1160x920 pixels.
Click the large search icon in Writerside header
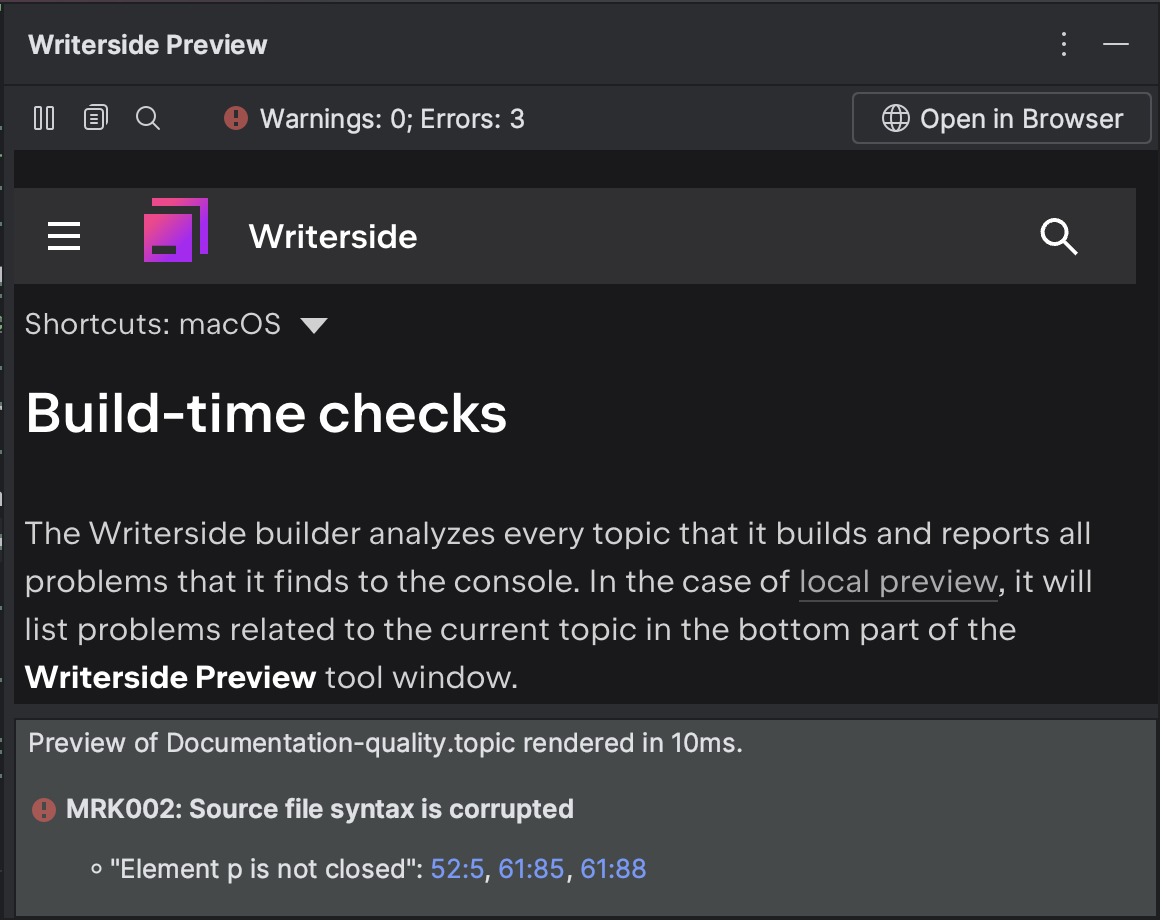(1059, 237)
